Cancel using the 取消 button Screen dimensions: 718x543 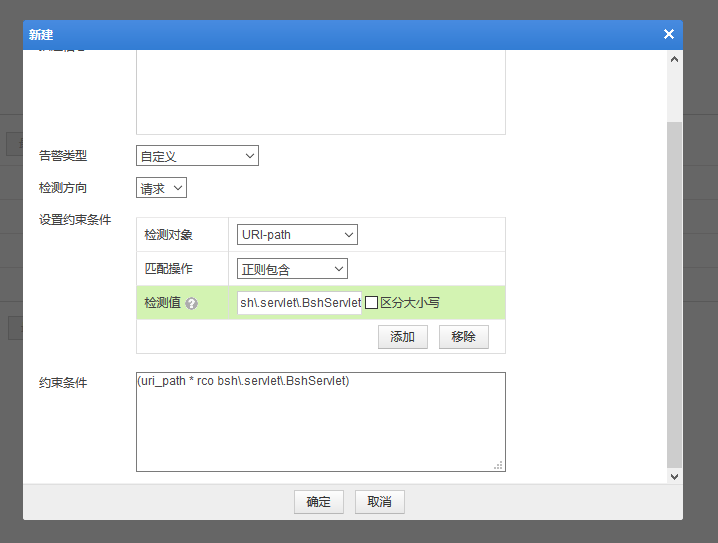[x=379, y=502]
